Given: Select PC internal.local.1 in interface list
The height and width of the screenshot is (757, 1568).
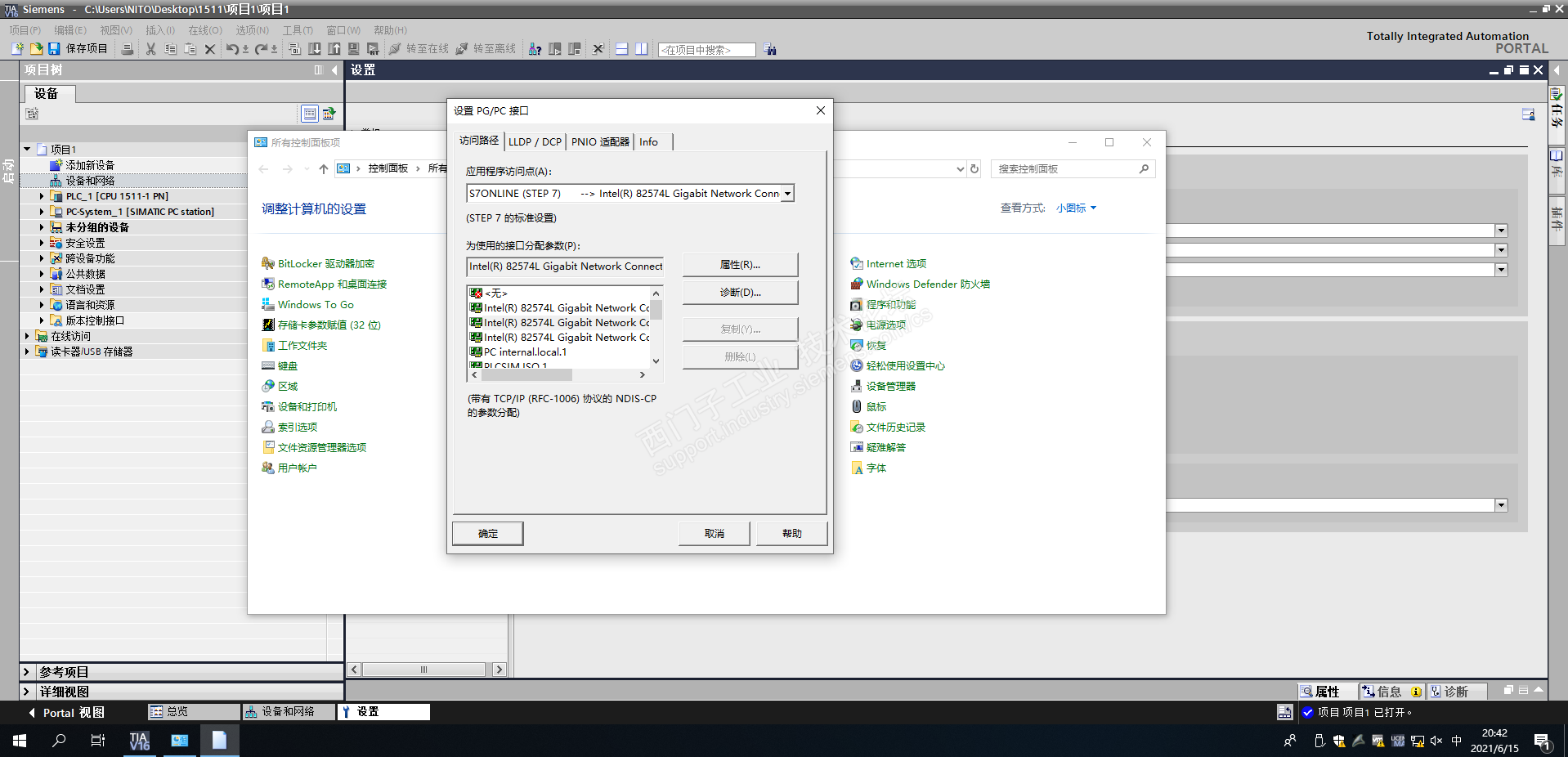Looking at the screenshot, I should (525, 352).
